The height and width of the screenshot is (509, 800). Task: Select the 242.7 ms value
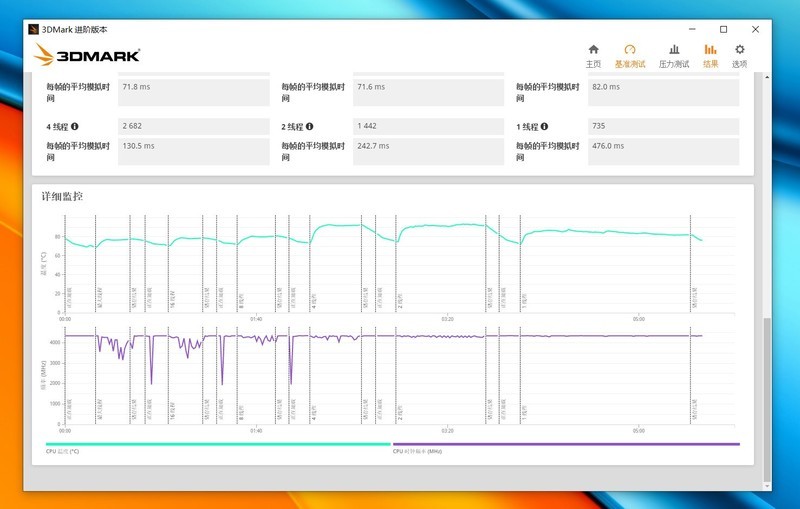tap(428, 151)
